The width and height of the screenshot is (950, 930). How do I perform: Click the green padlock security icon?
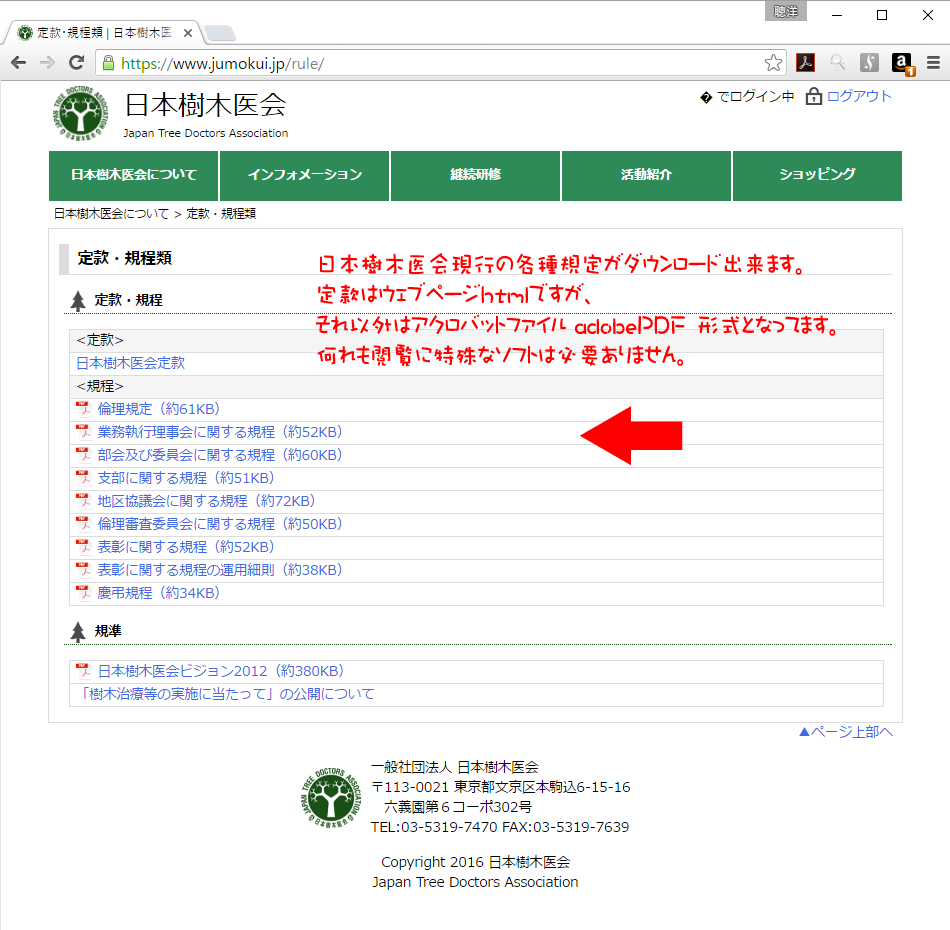coord(108,63)
